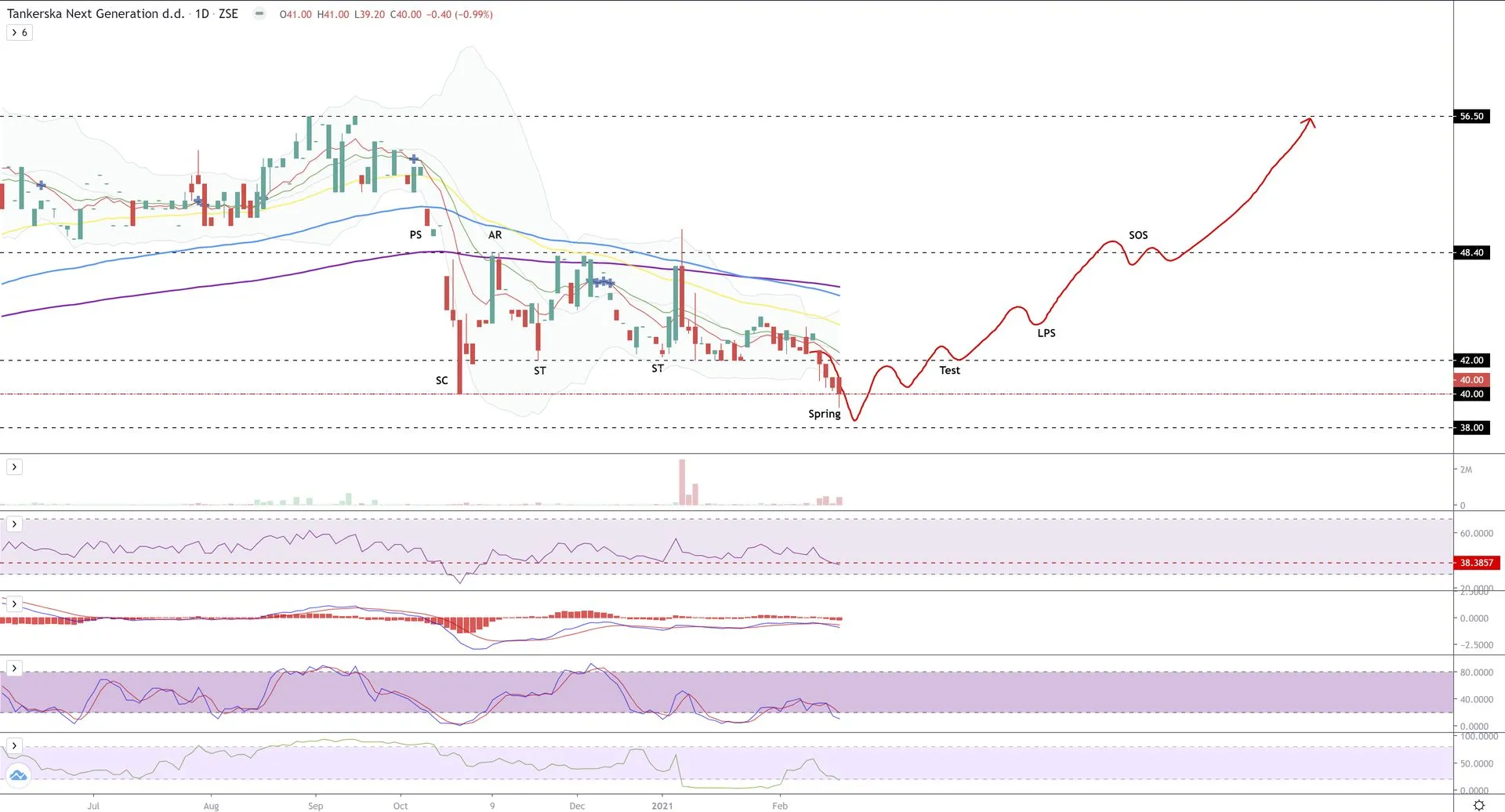Select the SC selling climax label
This screenshot has height=812, width=1505.
tap(441, 380)
